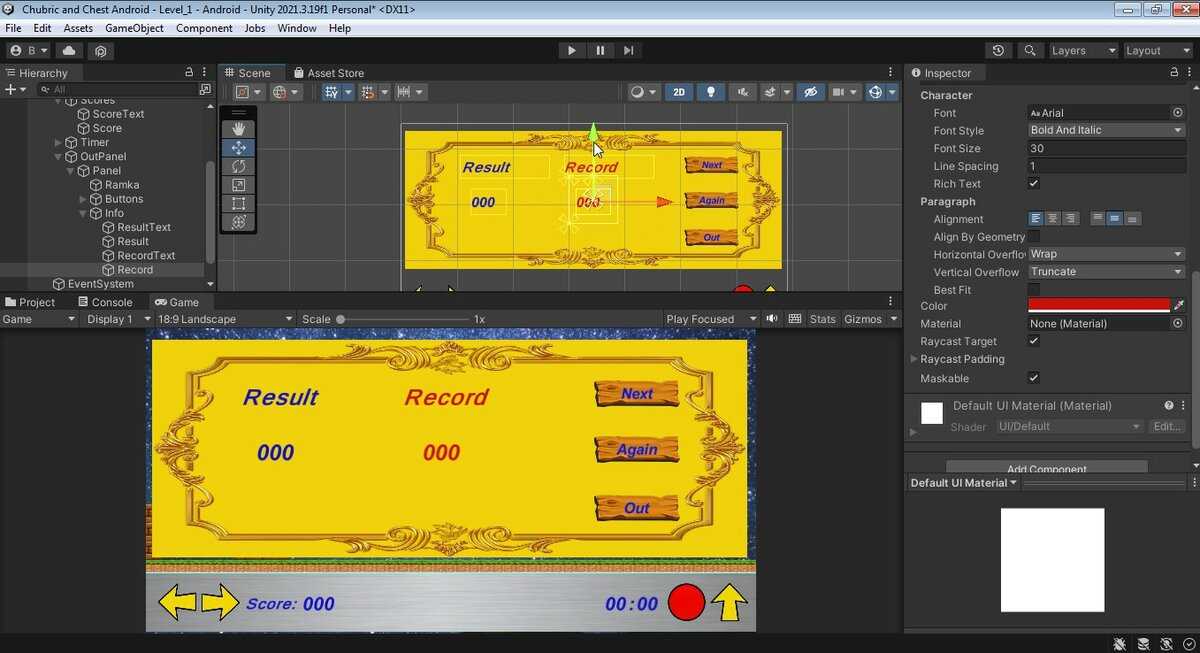Open the GameObject menu
Image resolution: width=1200 pixels, height=653 pixels.
point(134,28)
